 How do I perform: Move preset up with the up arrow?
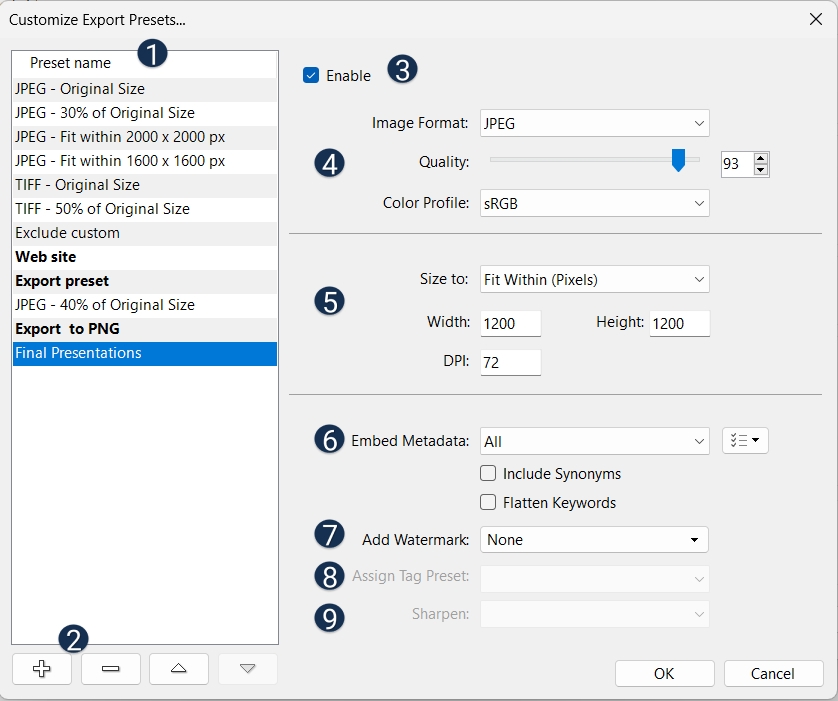[x=178, y=669]
